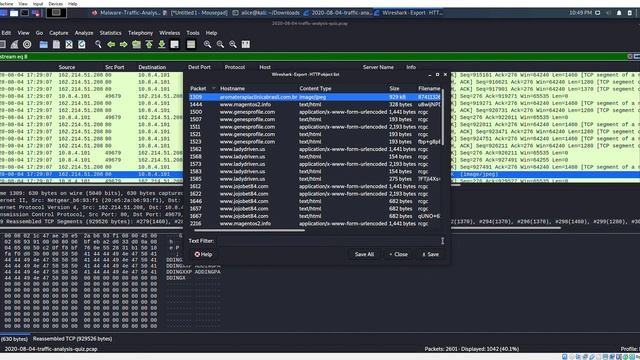Open VirtualBox Input menu

pos(38,4)
